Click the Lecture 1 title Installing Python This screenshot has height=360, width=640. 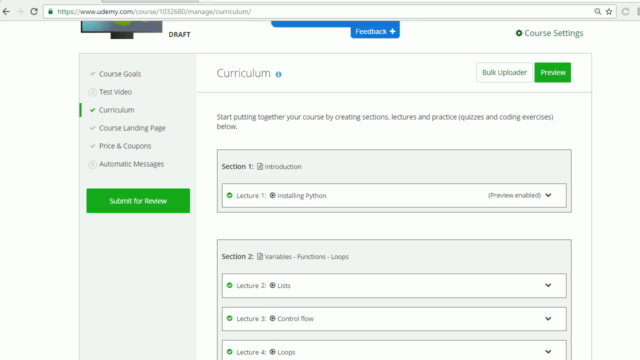302,196
